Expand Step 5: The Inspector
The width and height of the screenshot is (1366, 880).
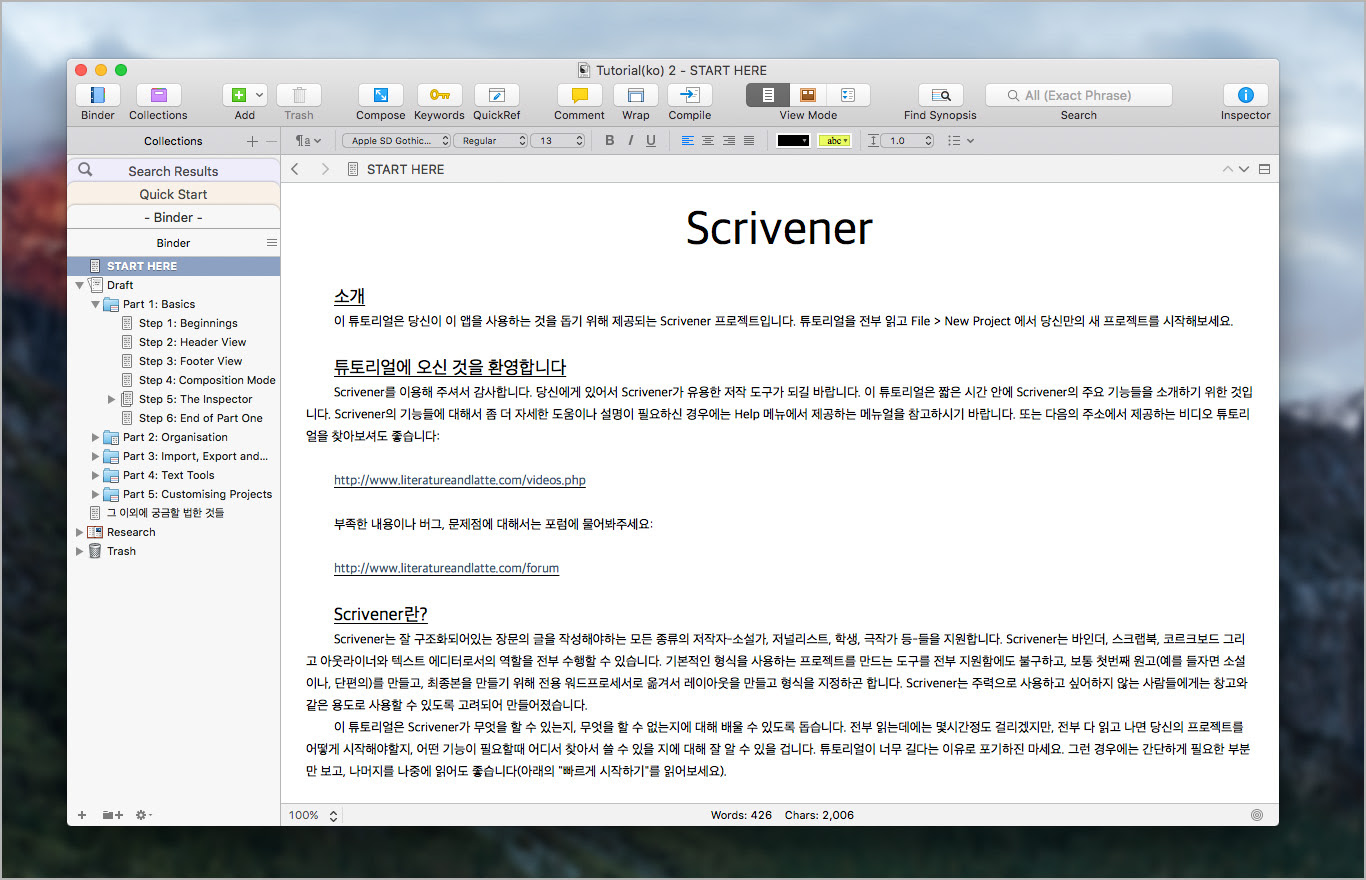point(112,399)
